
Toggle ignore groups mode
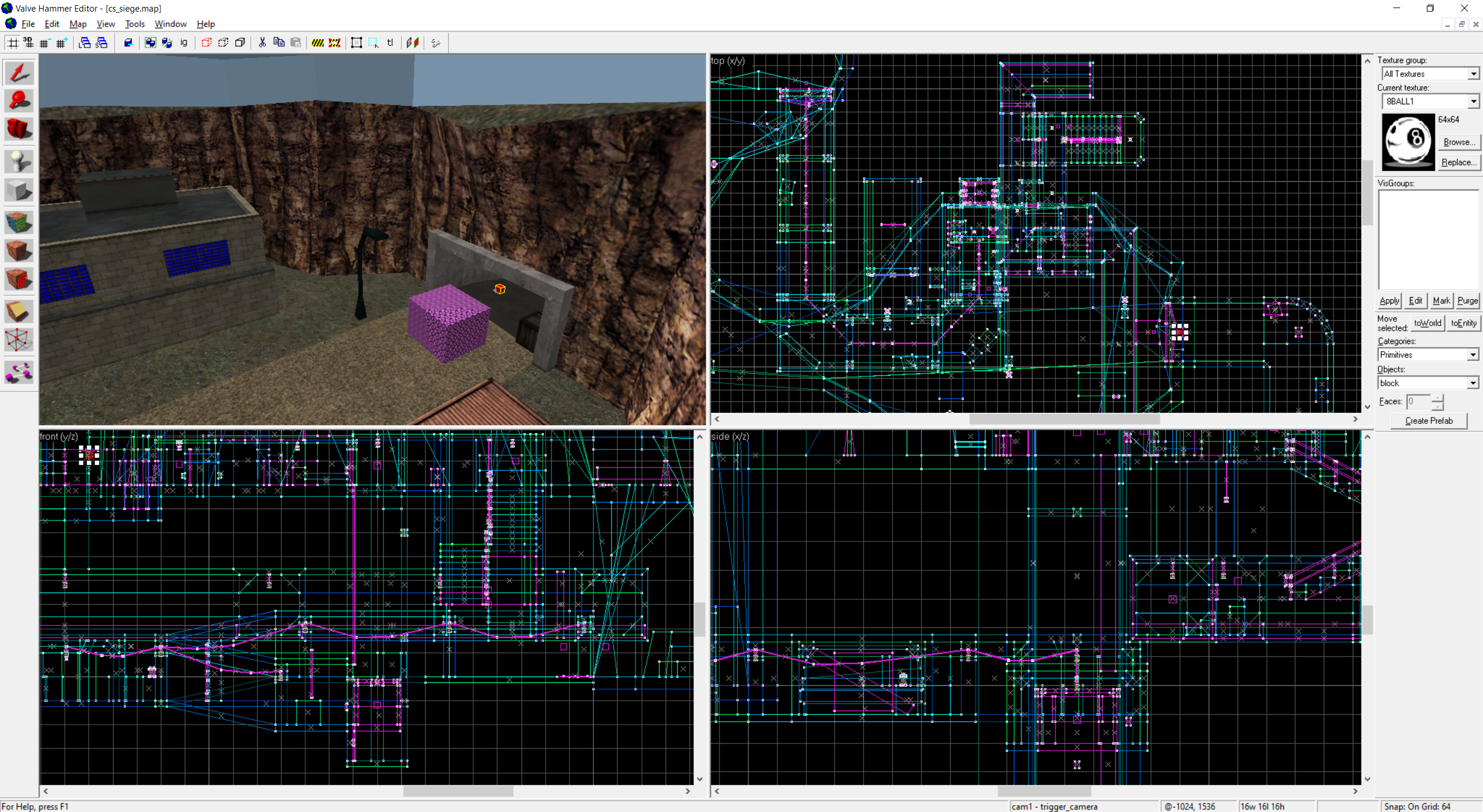(x=183, y=42)
